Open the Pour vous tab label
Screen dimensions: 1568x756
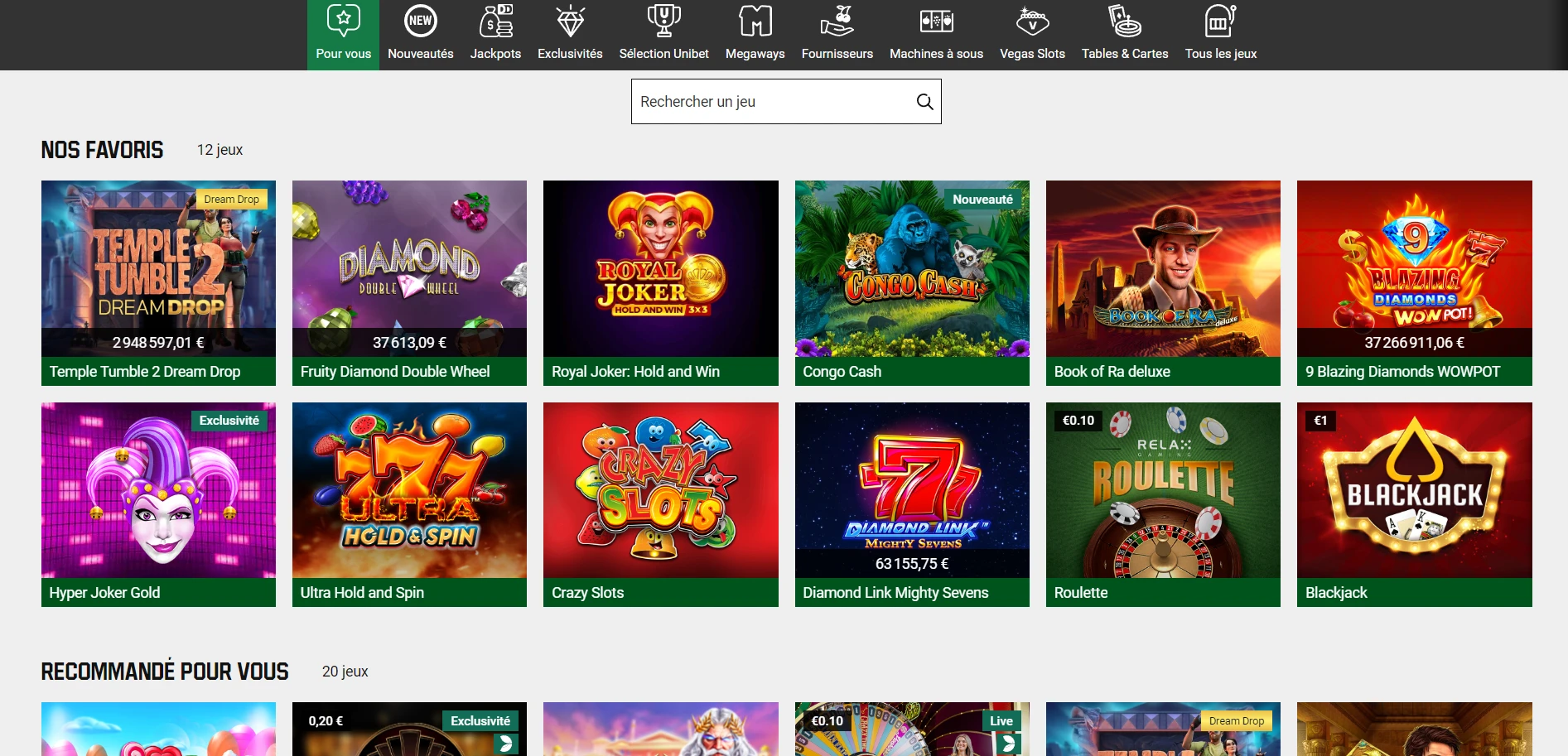click(x=343, y=54)
